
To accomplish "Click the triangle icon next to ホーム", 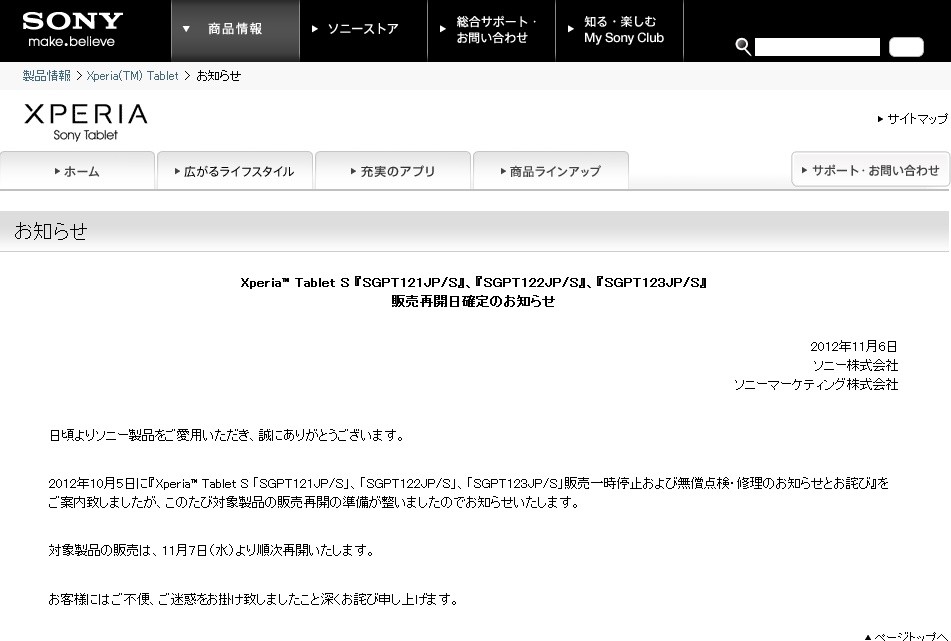I will pos(57,172).
